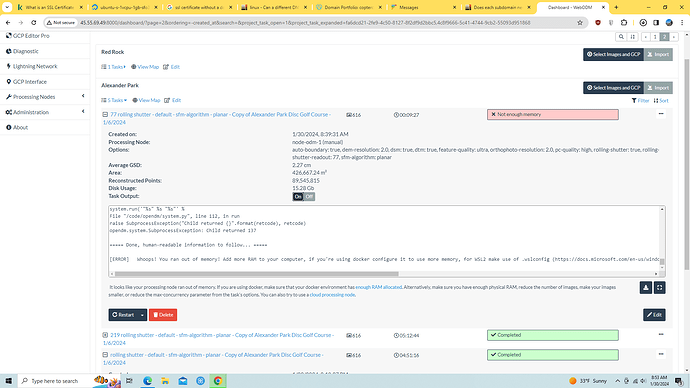The height and width of the screenshot is (388, 690).
Task: Open browser extensions puzzle icon
Action: pos(624,22)
